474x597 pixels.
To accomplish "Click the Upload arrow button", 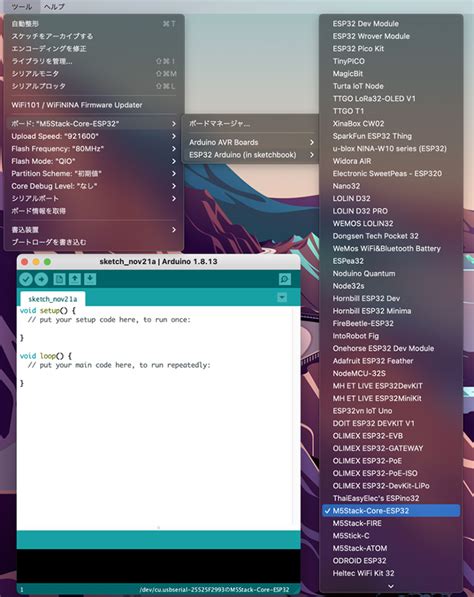I will (41, 279).
